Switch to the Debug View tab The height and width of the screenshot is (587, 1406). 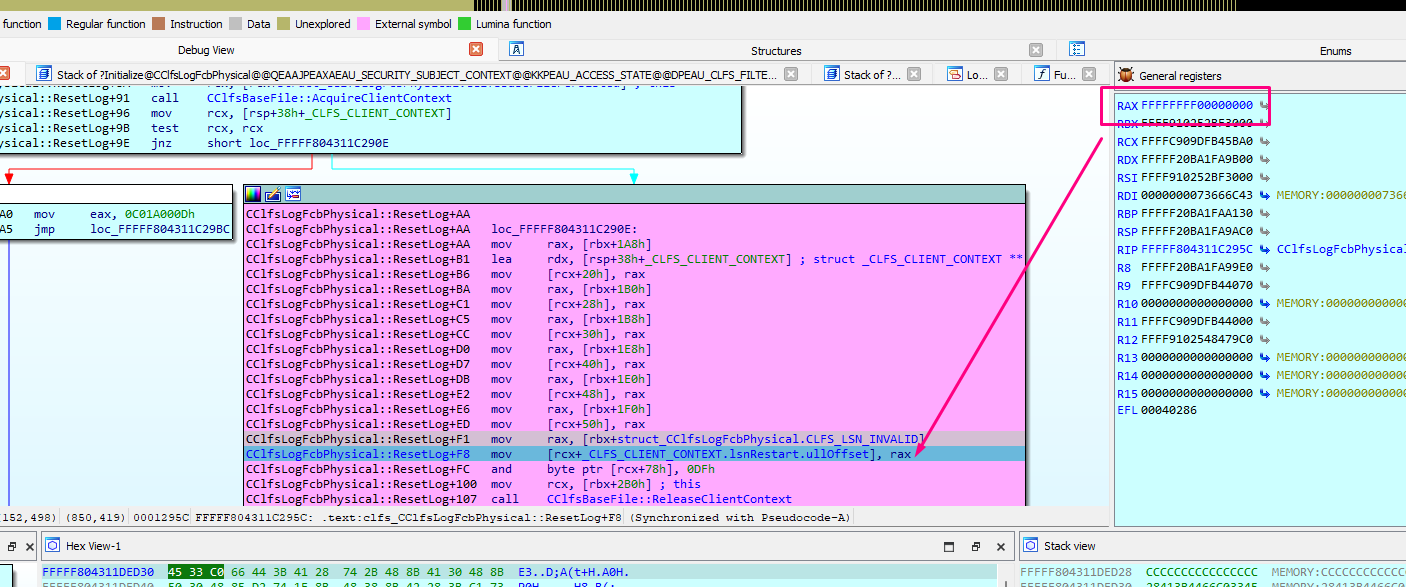[x=206, y=50]
